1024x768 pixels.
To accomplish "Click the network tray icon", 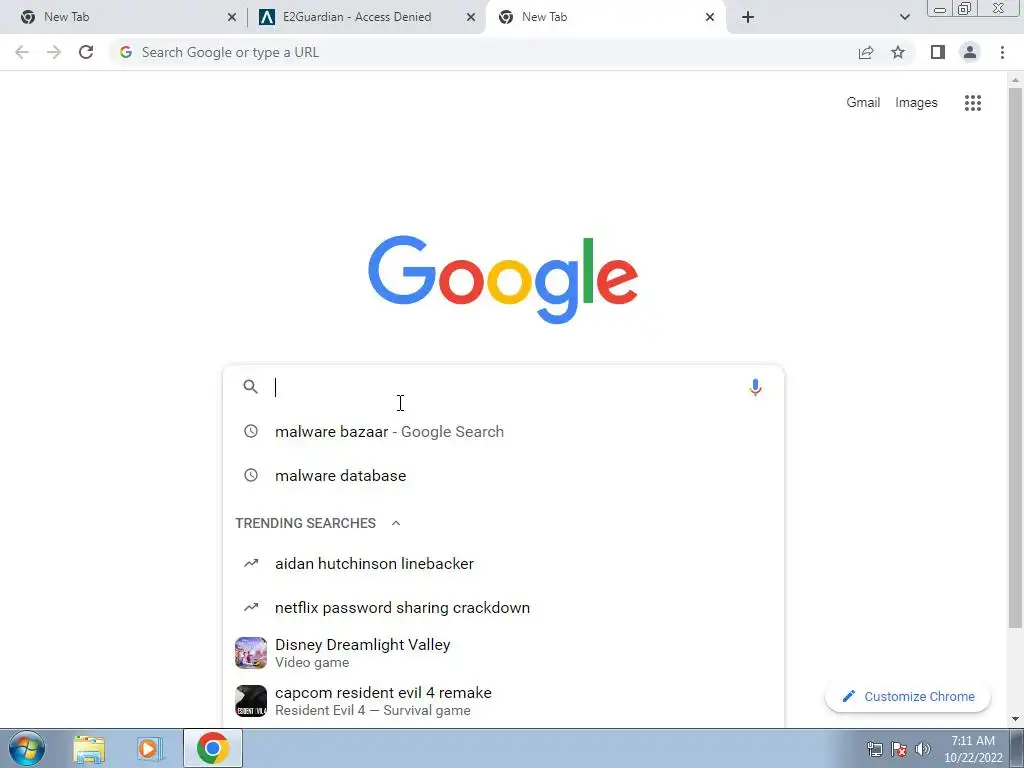I will point(874,749).
